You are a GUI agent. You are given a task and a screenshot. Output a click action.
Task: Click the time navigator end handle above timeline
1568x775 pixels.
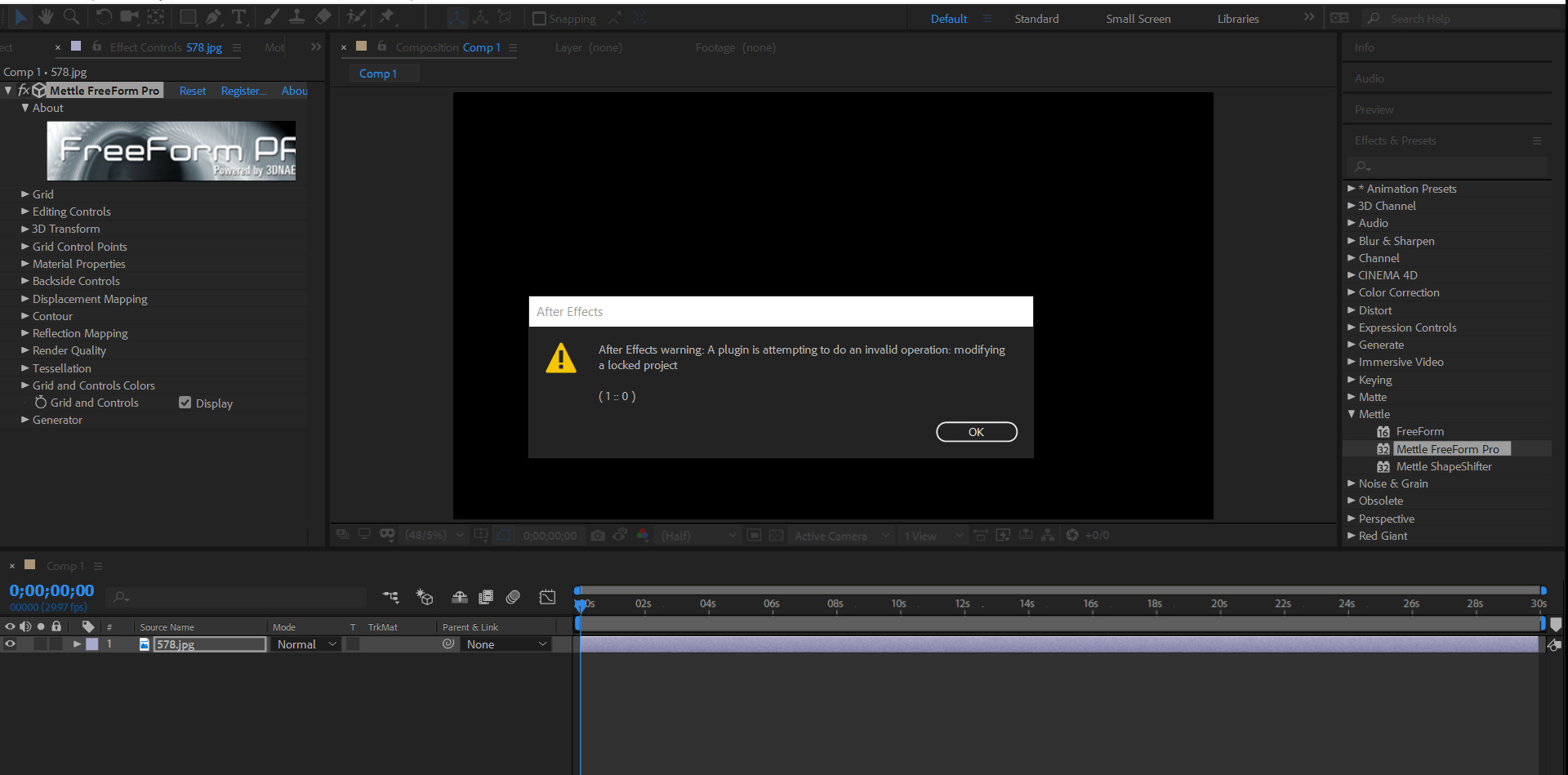1543,590
